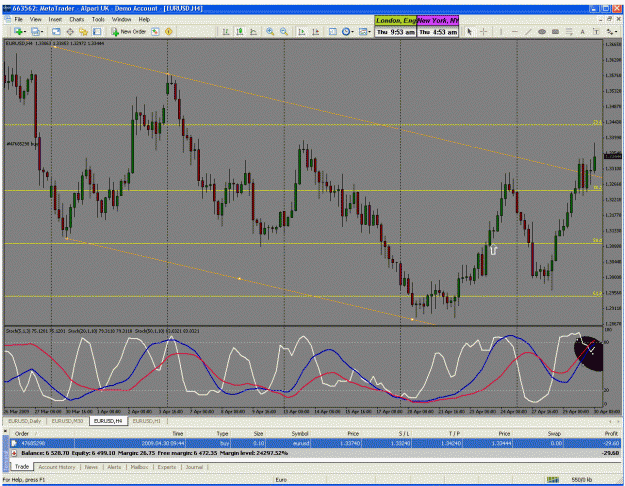Select the Text 'A' tool
Image resolution: width=625 pixels, height=486 pixels.
[582, 31]
